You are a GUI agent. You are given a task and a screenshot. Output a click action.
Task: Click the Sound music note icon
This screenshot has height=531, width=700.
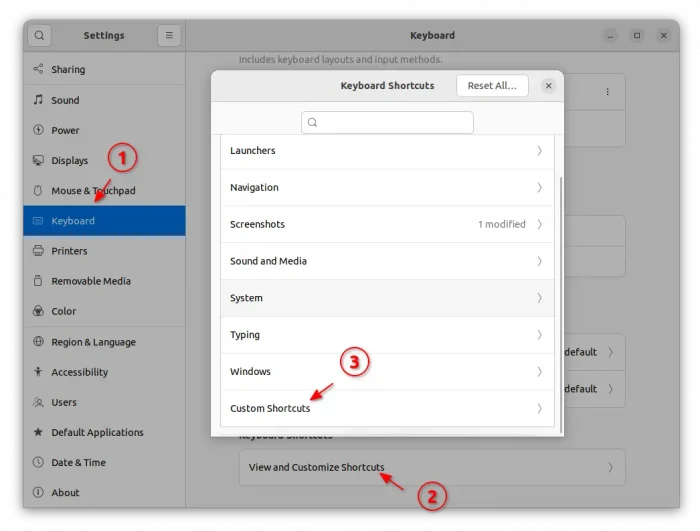point(38,100)
